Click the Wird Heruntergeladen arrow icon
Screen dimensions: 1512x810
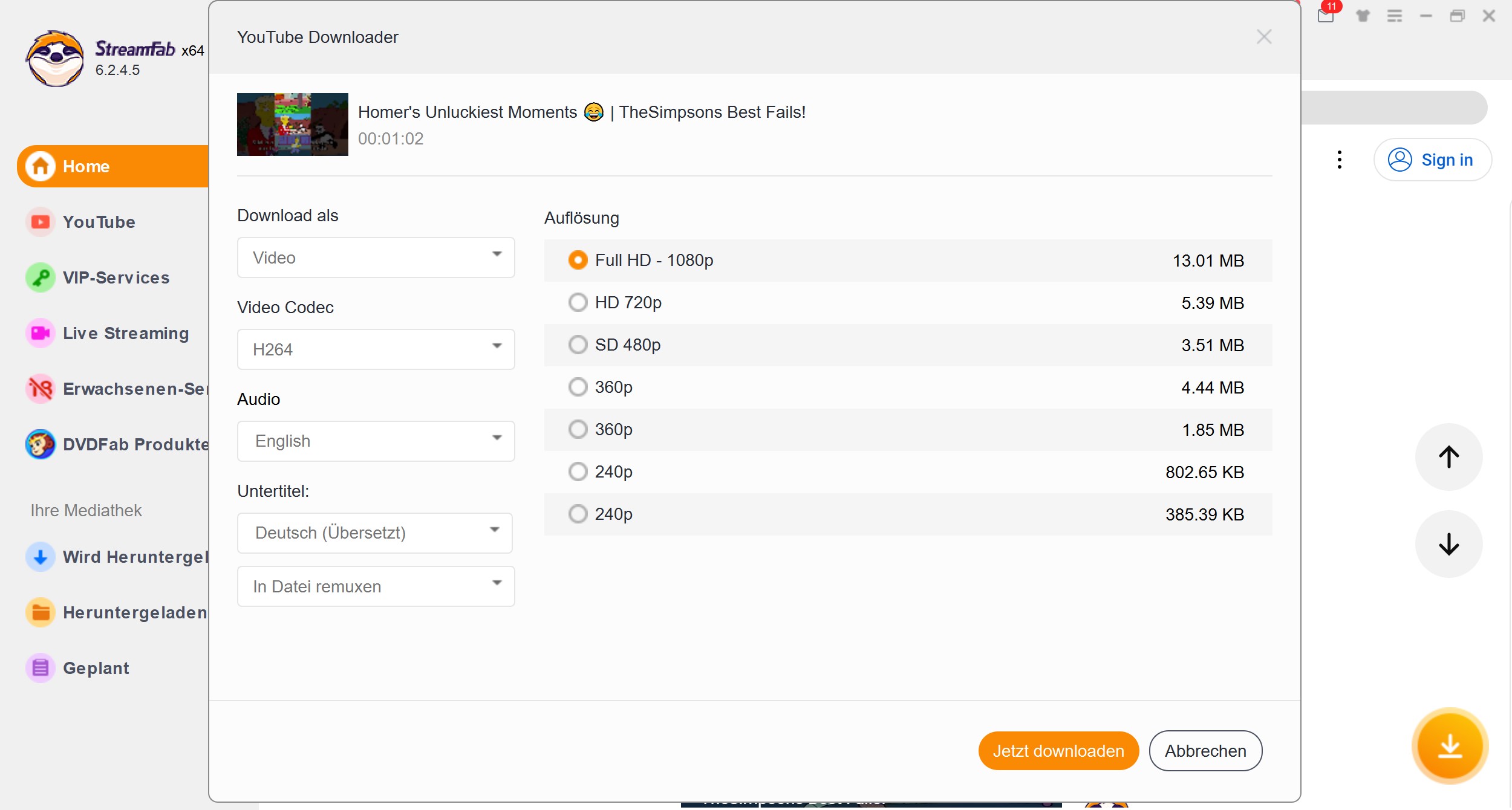click(41, 557)
